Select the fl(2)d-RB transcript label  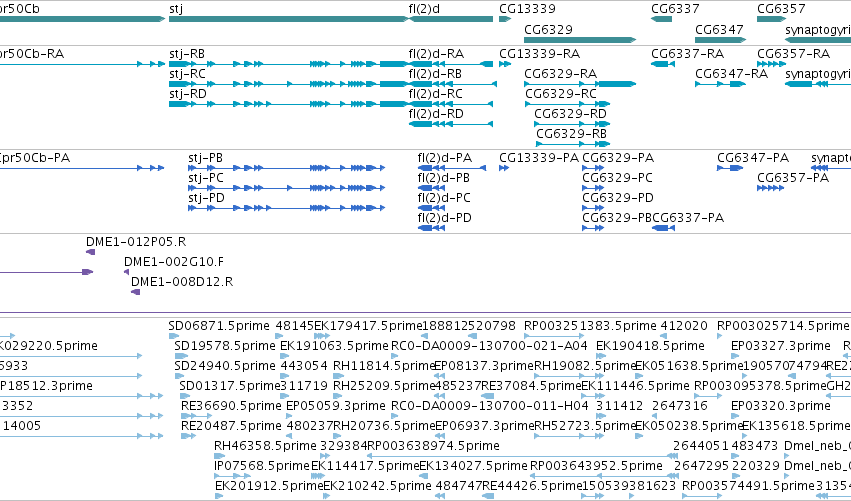435,74
